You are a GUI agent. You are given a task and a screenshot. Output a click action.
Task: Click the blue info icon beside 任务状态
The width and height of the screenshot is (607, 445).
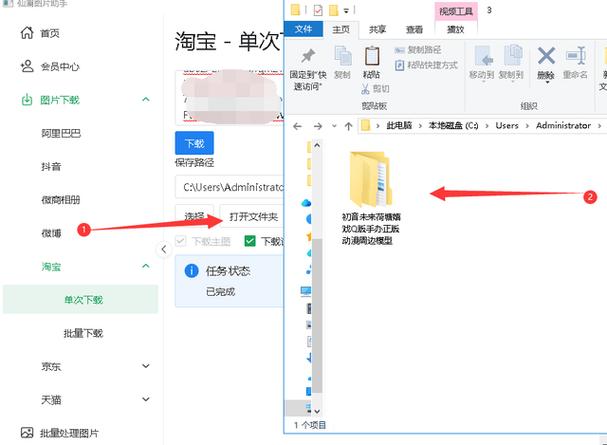click(x=191, y=270)
